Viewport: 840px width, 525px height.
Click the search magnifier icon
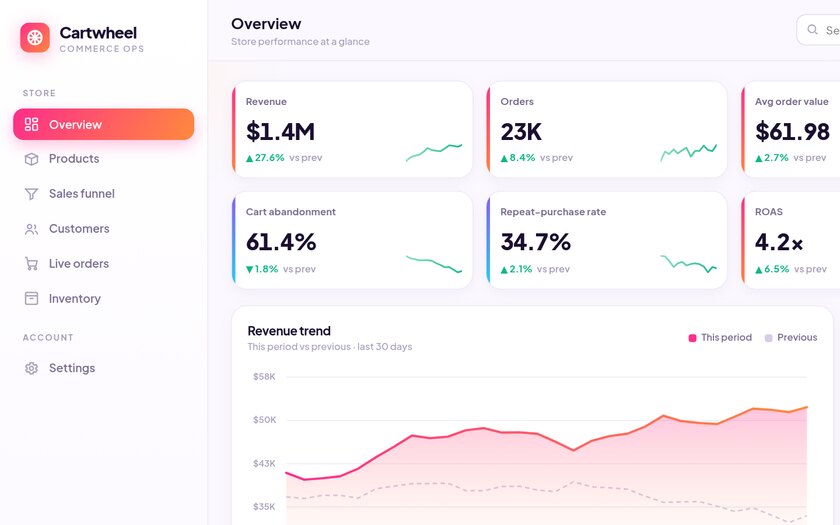click(812, 30)
